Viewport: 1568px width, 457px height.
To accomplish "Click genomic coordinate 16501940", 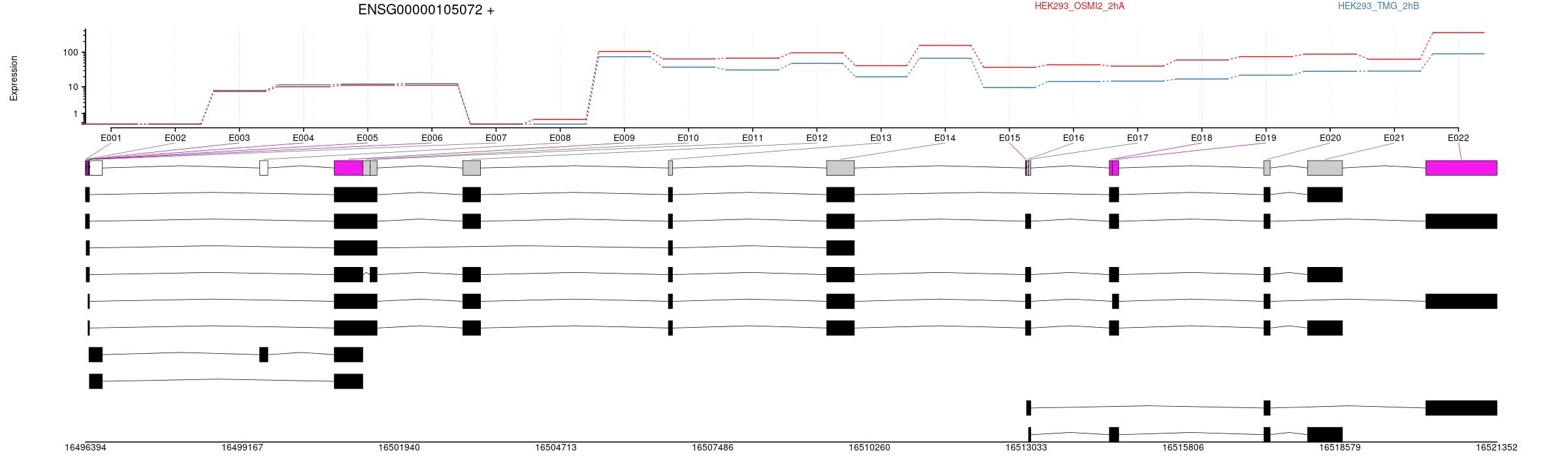I will click(x=399, y=447).
